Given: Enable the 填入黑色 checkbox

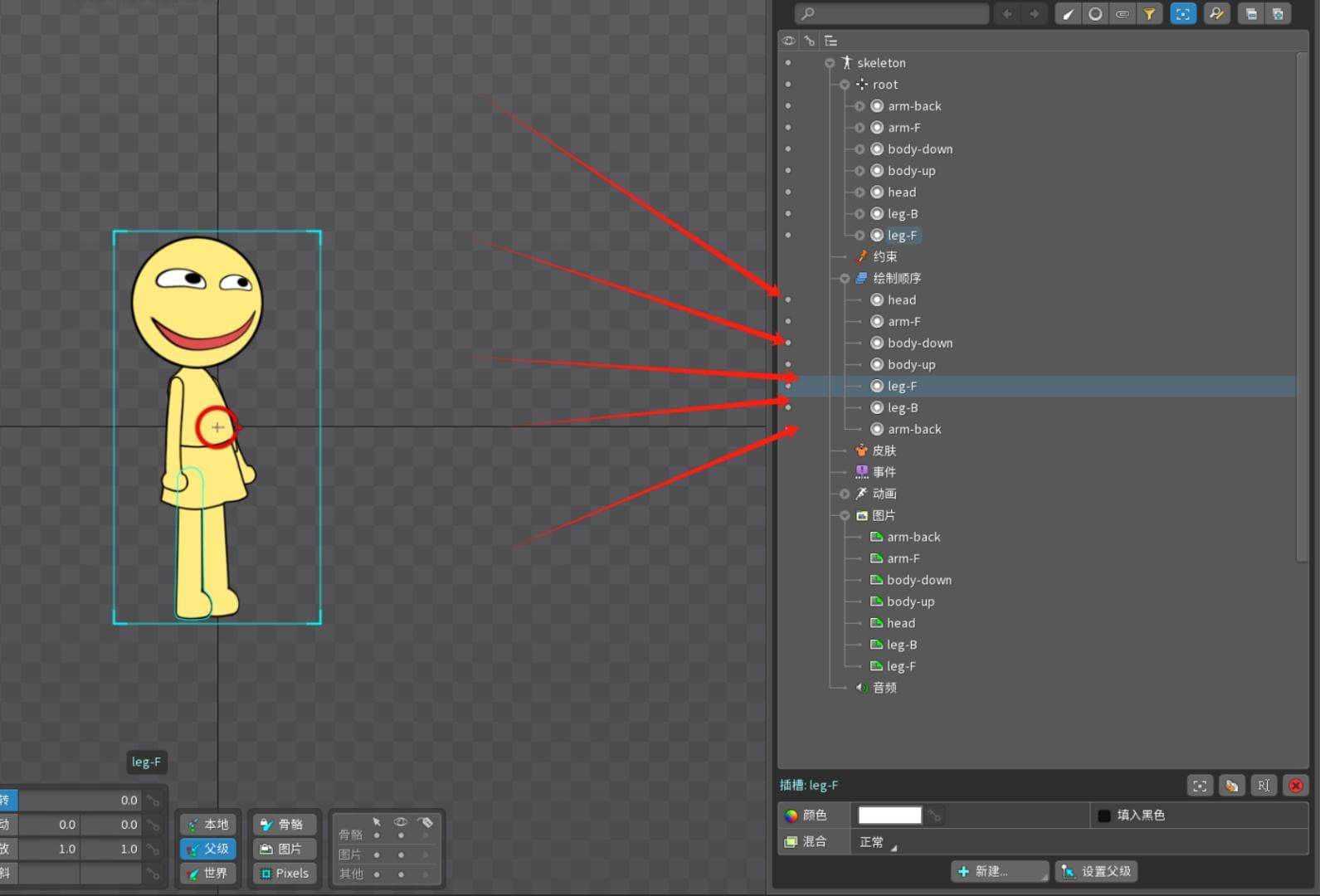Looking at the screenshot, I should coord(1104,816).
